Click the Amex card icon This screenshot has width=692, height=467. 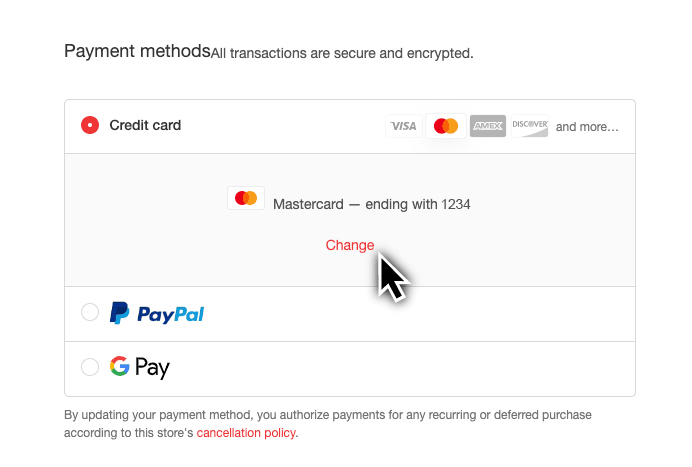[488, 126]
